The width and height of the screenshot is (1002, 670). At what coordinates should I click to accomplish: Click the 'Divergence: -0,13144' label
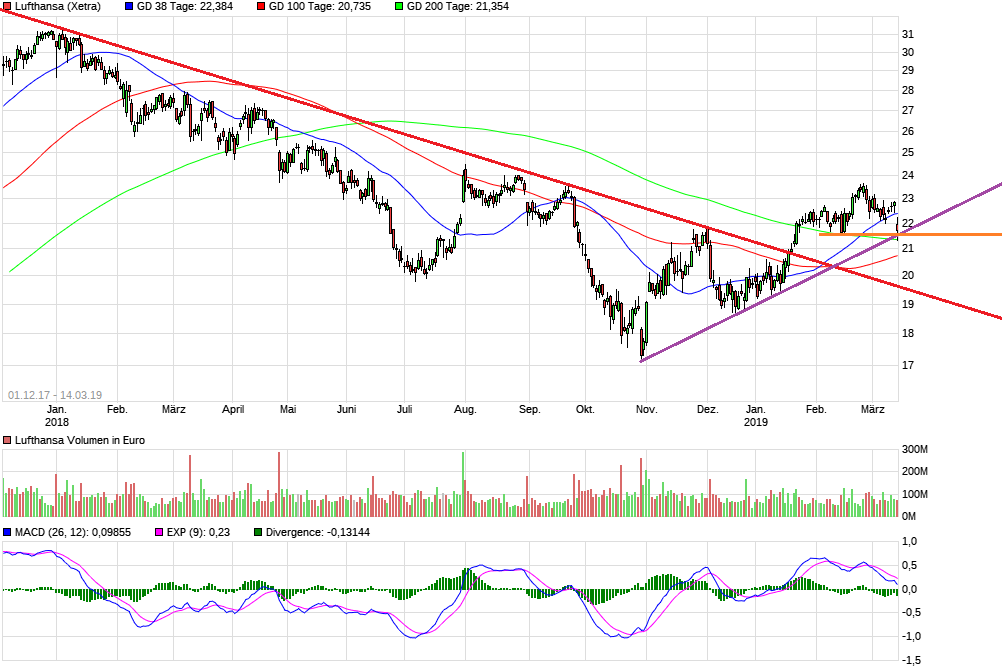(318, 532)
